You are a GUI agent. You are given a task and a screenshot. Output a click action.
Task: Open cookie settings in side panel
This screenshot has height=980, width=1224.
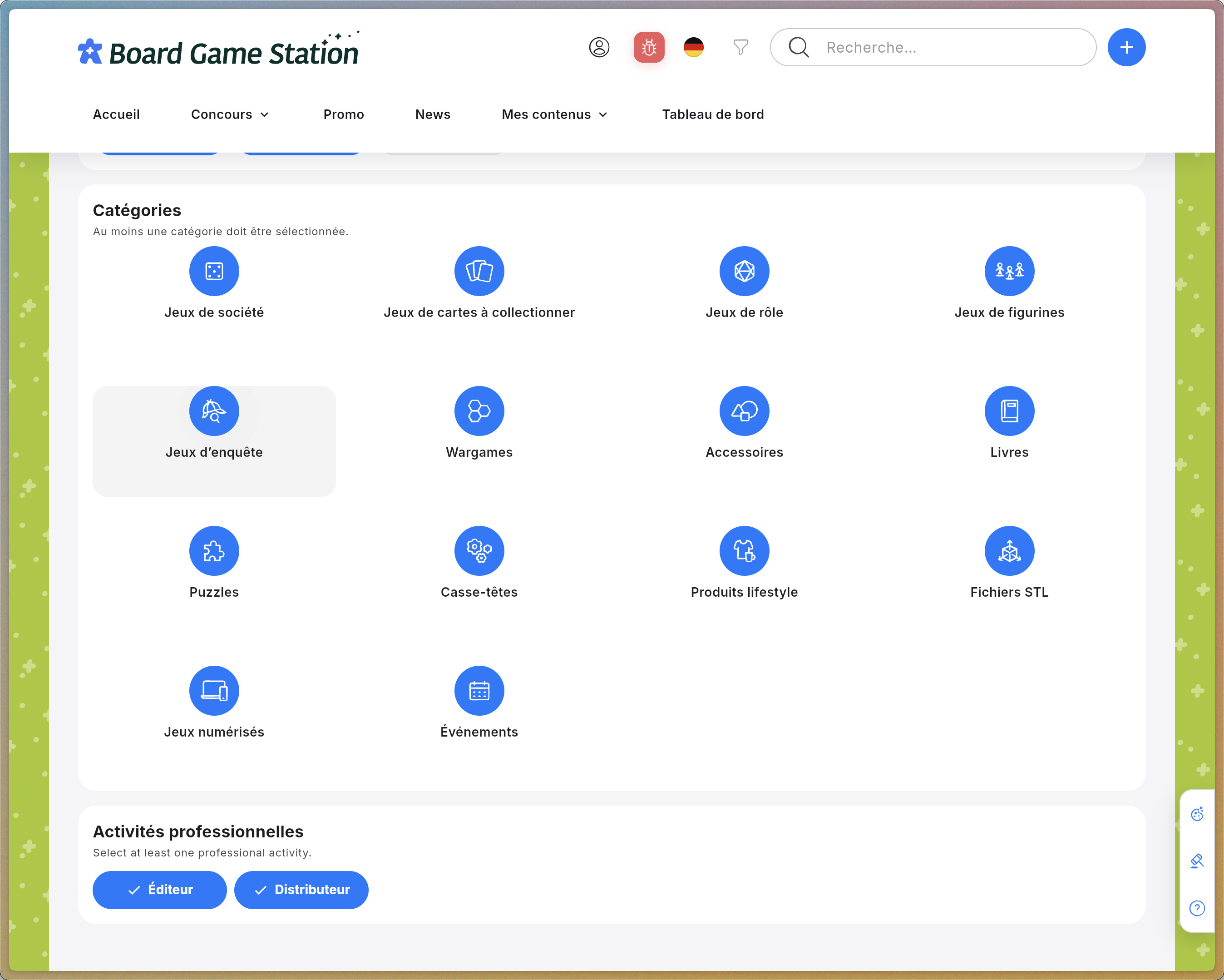click(1197, 814)
